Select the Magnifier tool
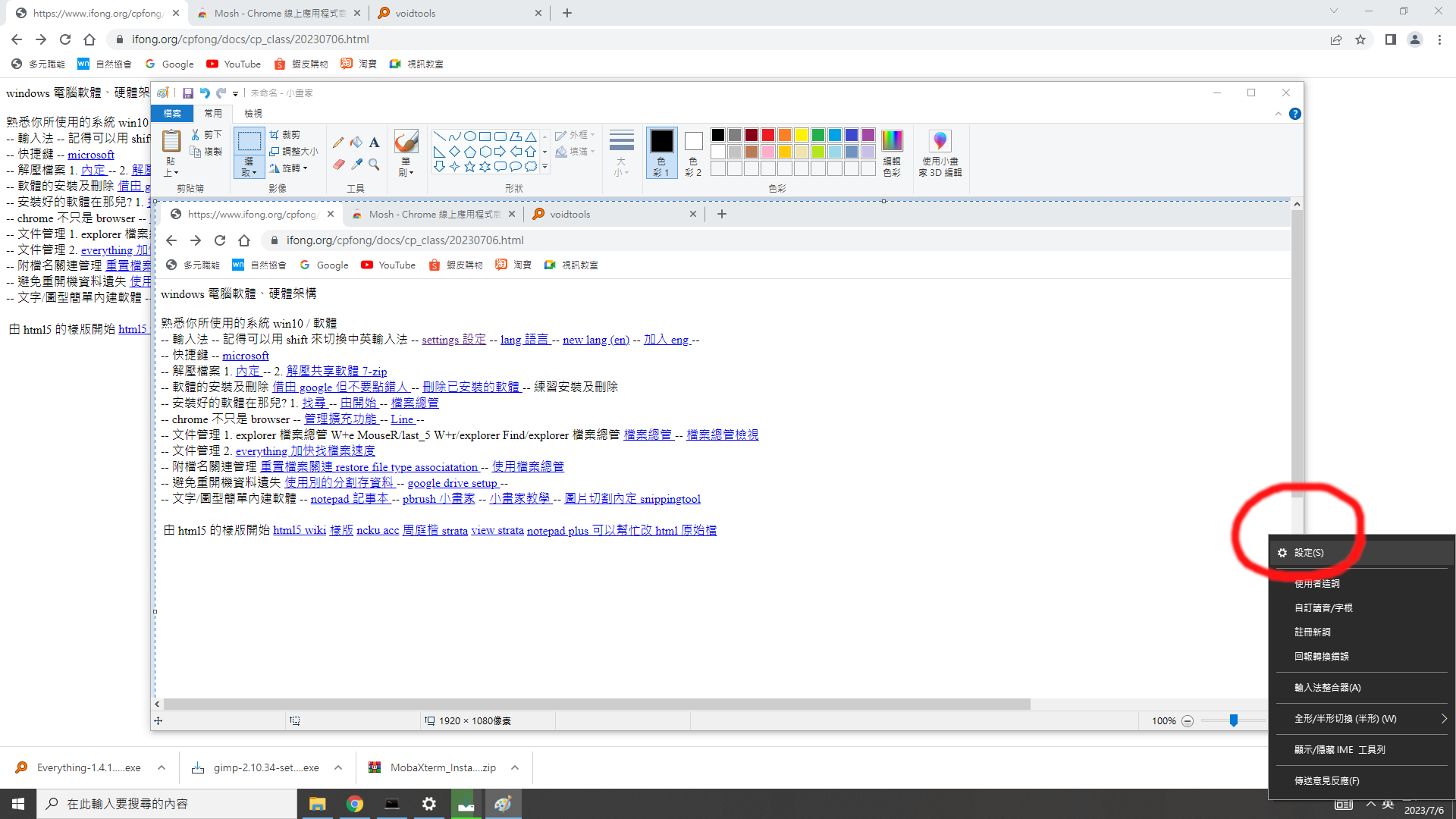The height and width of the screenshot is (819, 1456). click(374, 164)
